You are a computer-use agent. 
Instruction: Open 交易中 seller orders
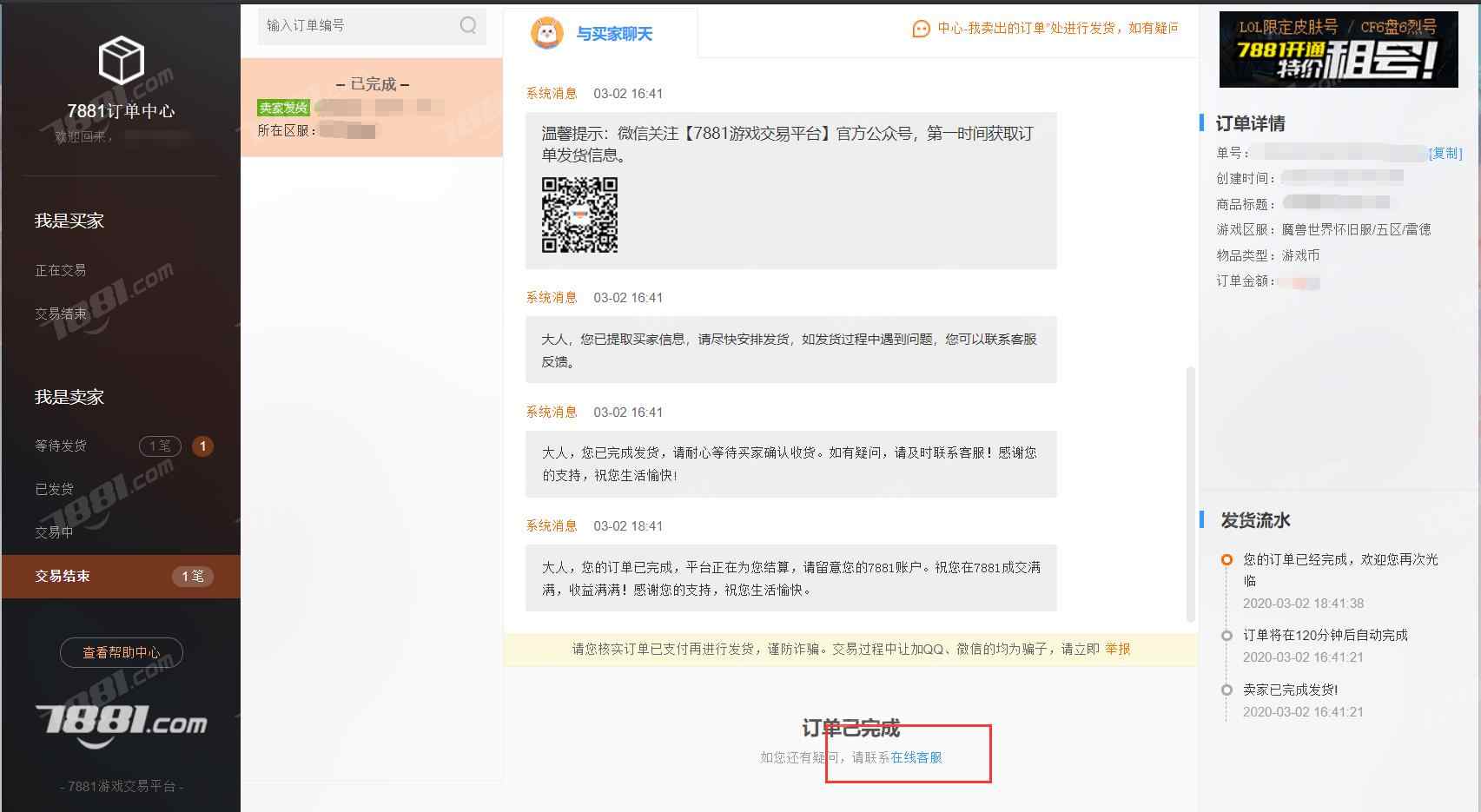point(54,532)
